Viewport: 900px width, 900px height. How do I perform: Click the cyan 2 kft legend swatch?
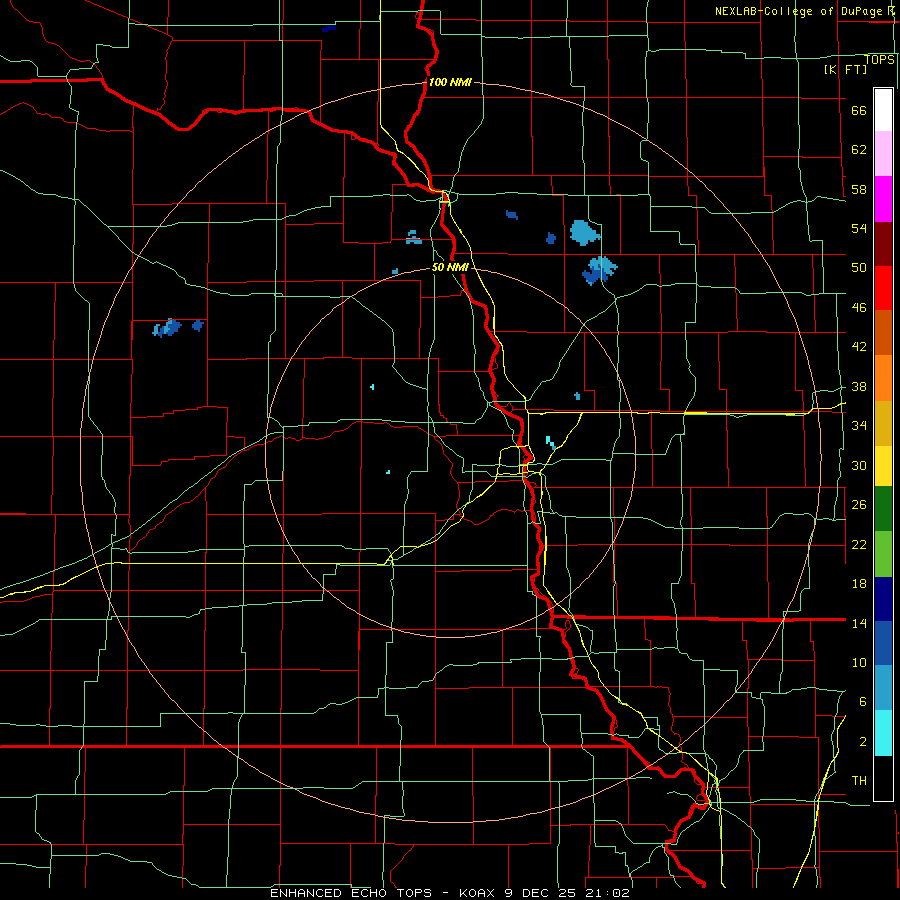tap(883, 733)
